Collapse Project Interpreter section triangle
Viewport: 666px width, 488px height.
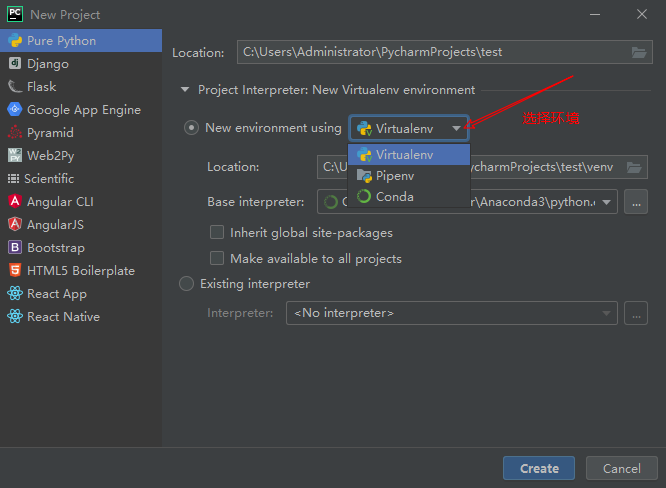(185, 90)
